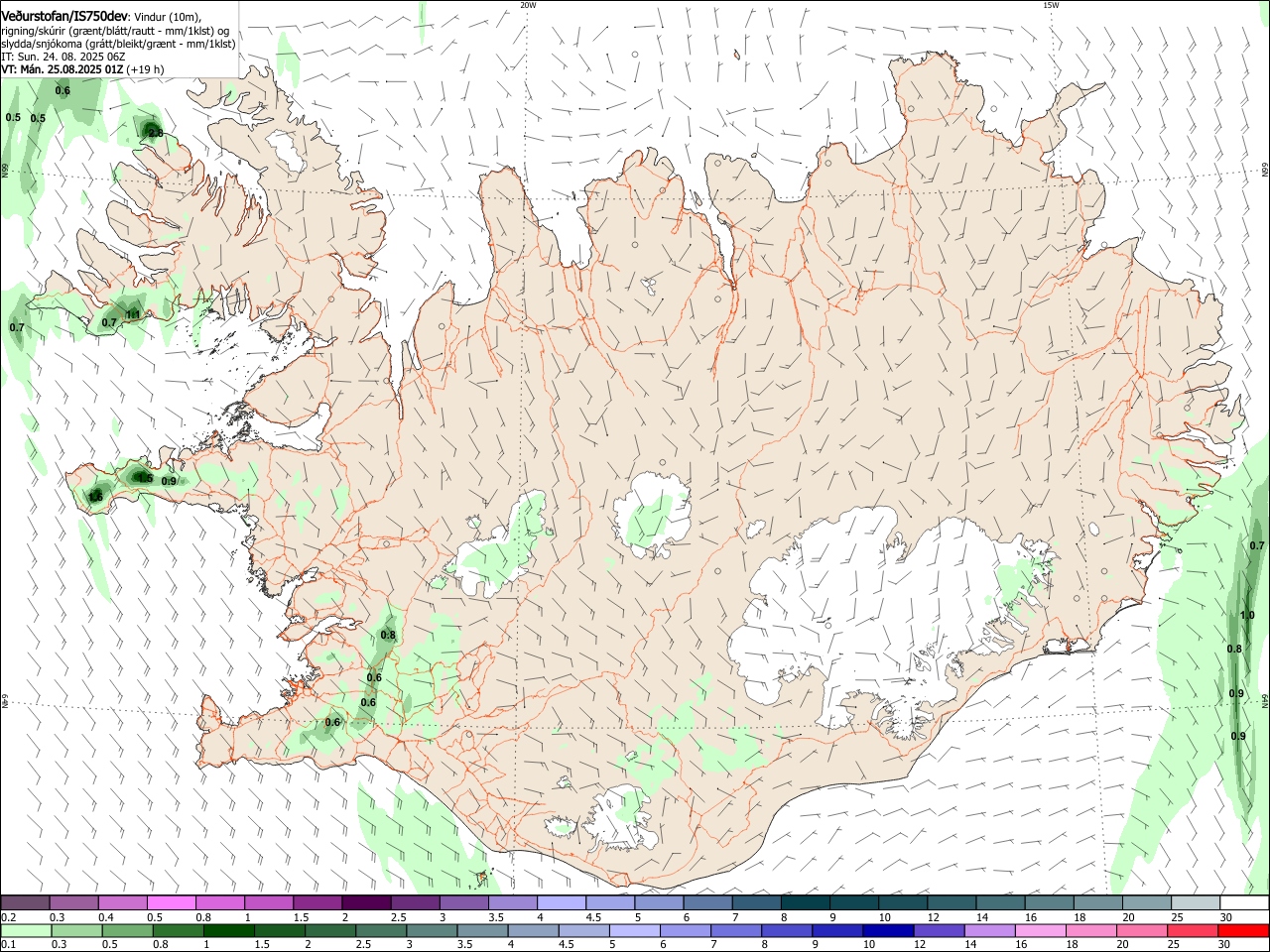Screen dimensions: 1270x952
Task: Click the light pink swatch between 16 and 18, rain legend
Action: [1040, 930]
